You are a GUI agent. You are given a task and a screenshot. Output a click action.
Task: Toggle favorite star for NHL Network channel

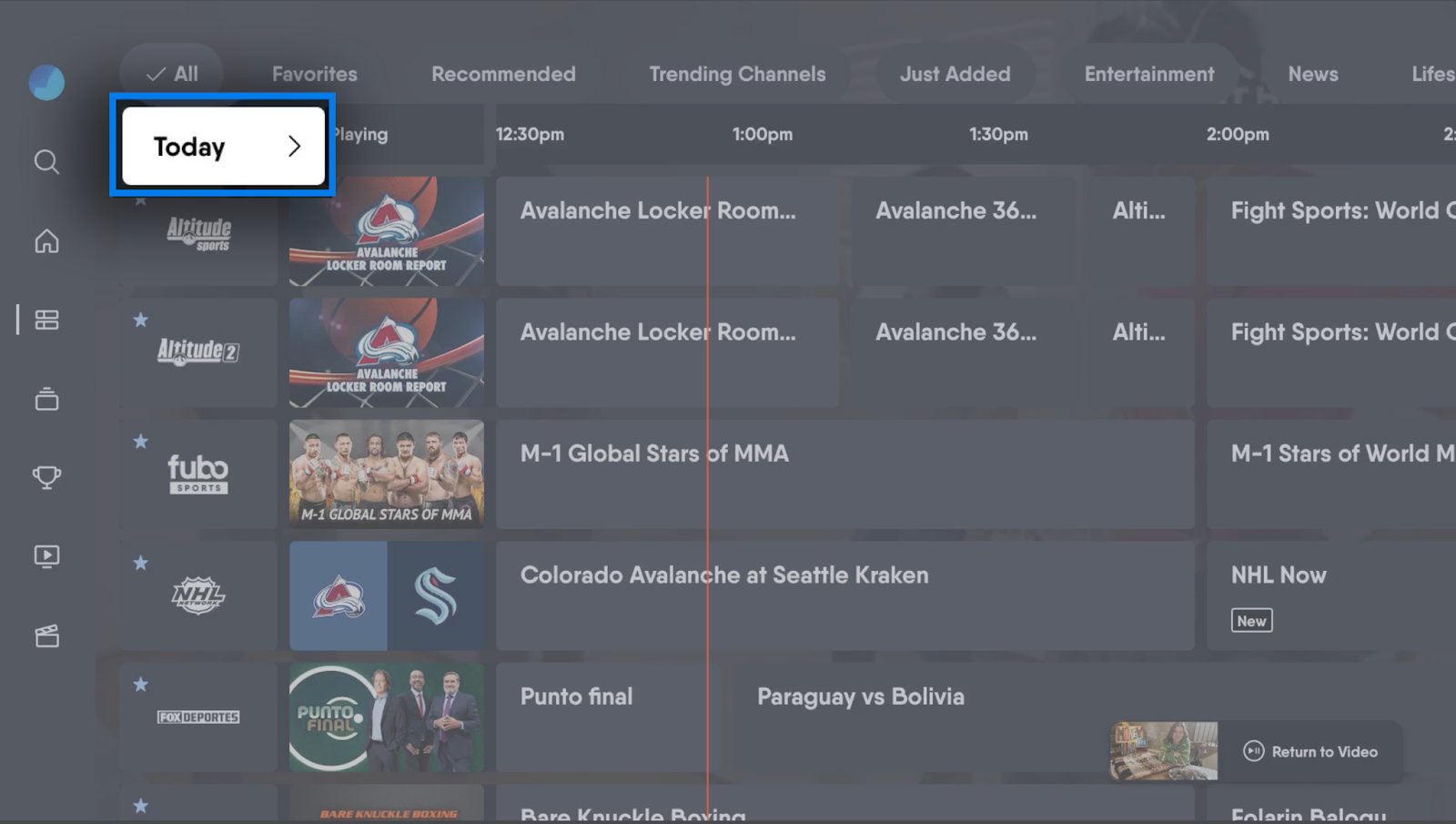(140, 563)
